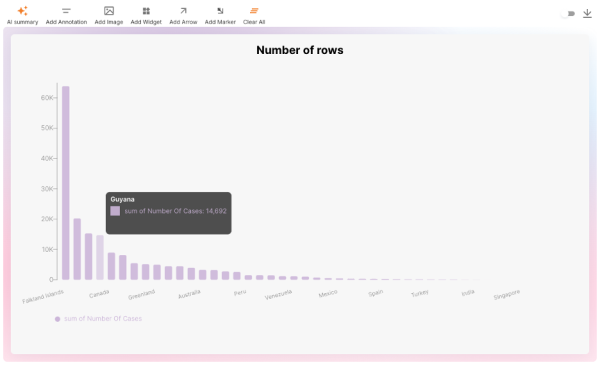Click the 60K y-axis tick label
The width and height of the screenshot is (600, 365).
tap(47, 98)
